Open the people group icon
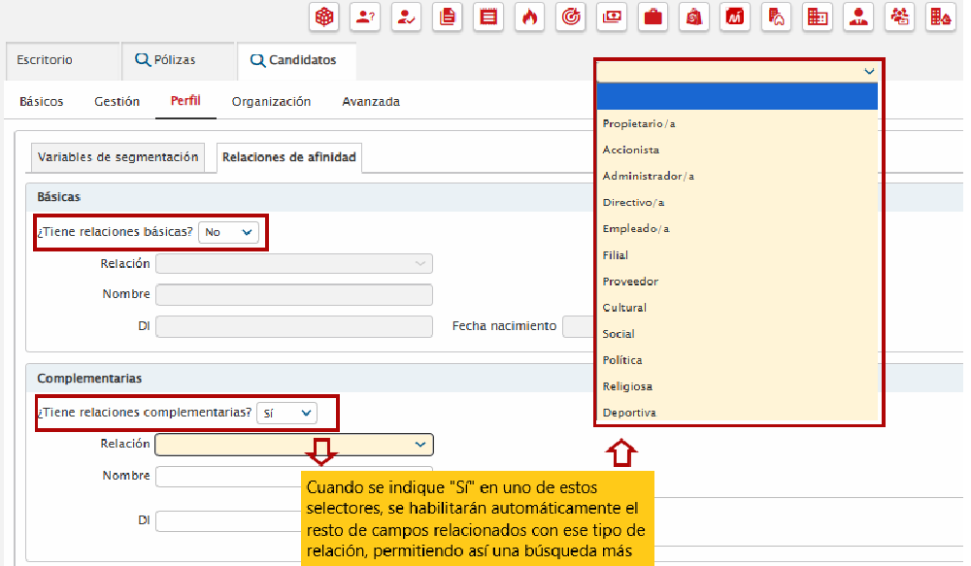This screenshot has width=971, height=566. point(899,17)
